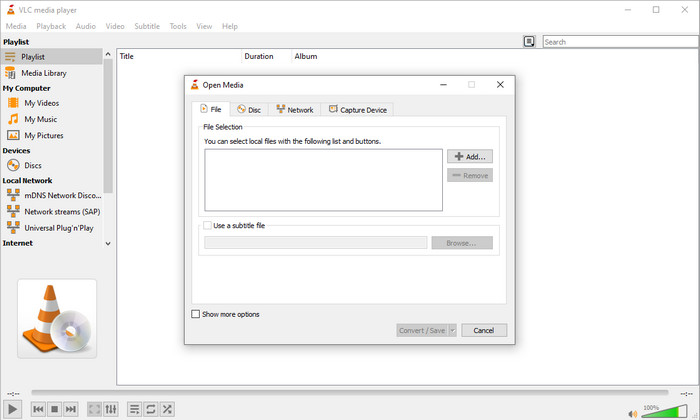Open Media Library in the sidebar
The height and width of the screenshot is (420, 700).
click(x=52, y=73)
